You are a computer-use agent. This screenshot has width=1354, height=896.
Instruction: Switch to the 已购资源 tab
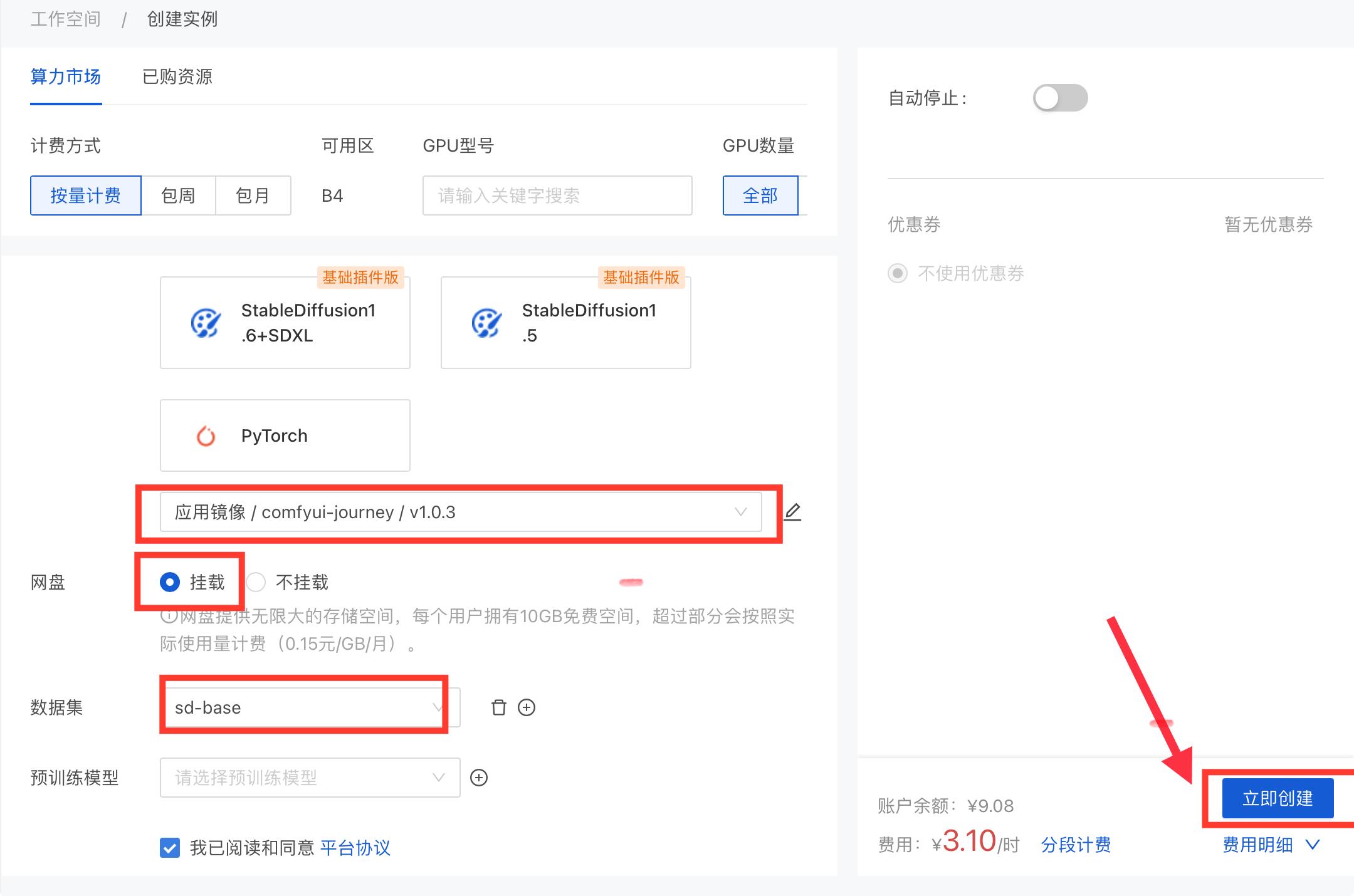(x=177, y=77)
